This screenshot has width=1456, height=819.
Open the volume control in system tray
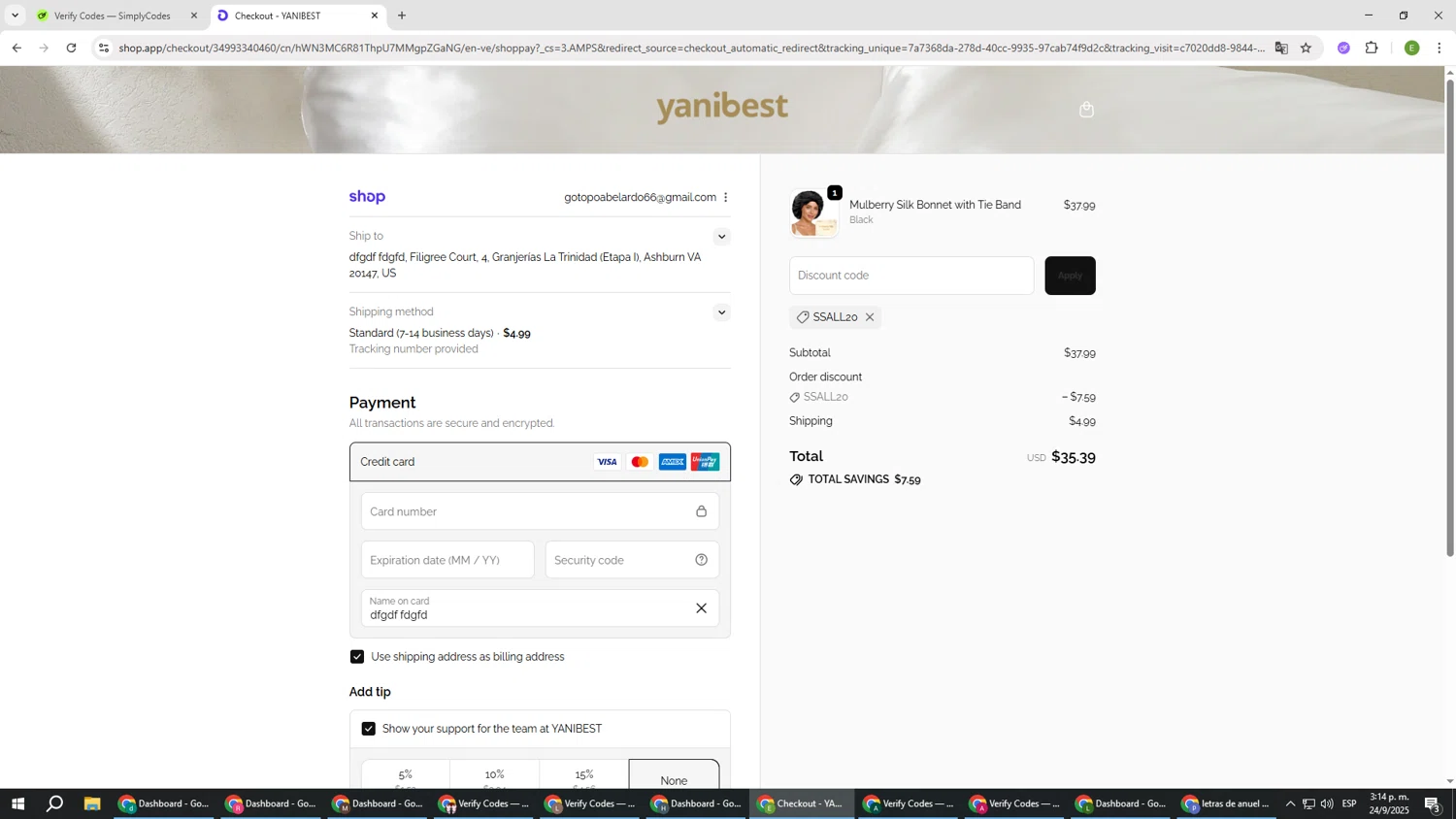coord(1327,803)
